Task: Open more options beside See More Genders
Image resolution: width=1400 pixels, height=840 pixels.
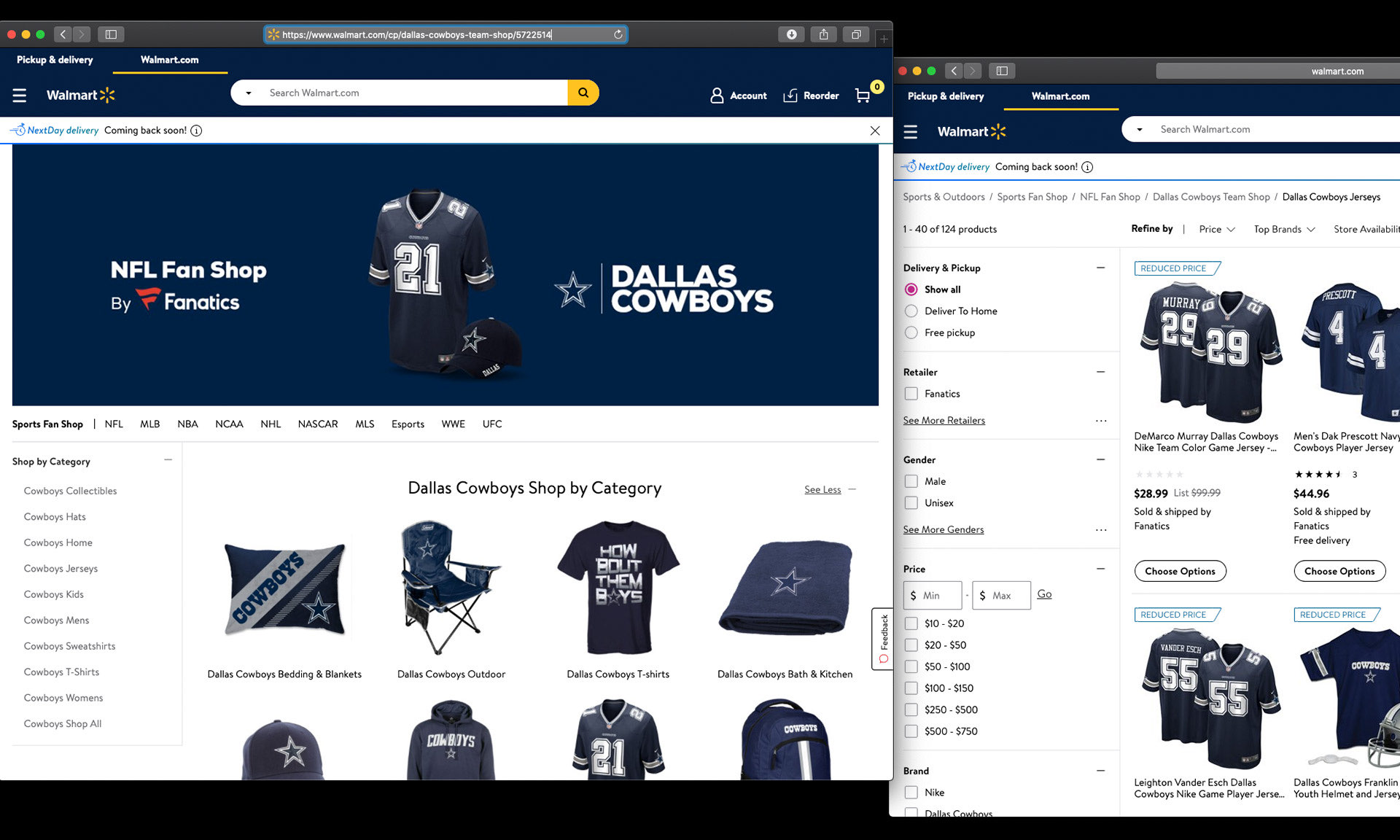Action: point(1101,530)
